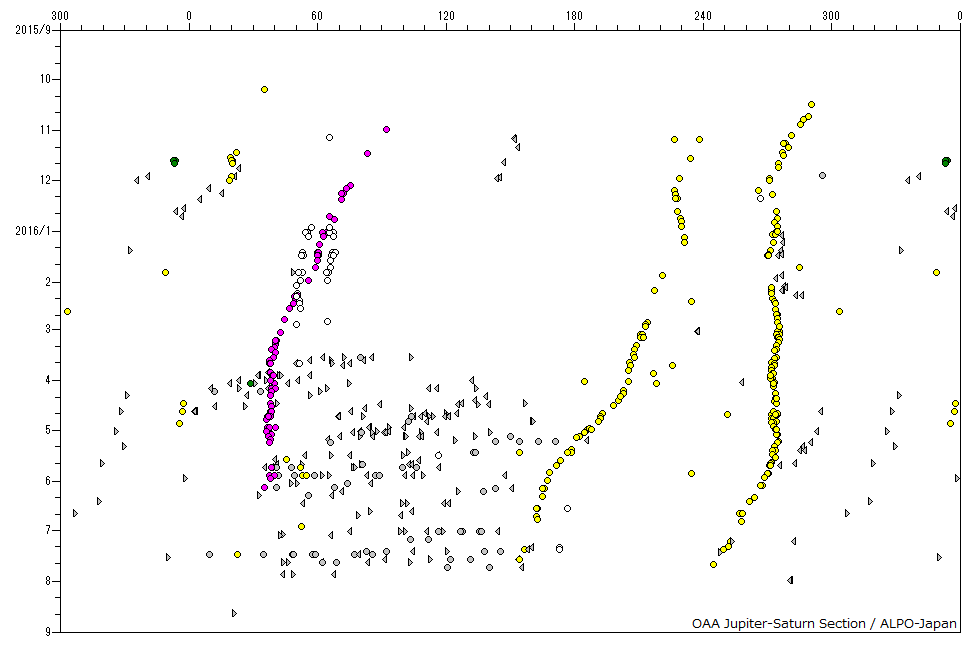Select the lowest triangle marker between months 8 and 9
The width and height of the screenshot is (980, 650).
pos(234,613)
